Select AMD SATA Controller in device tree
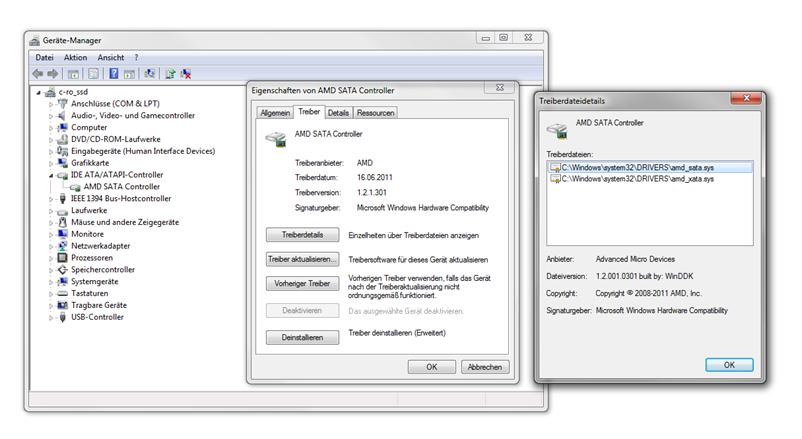 click(122, 187)
